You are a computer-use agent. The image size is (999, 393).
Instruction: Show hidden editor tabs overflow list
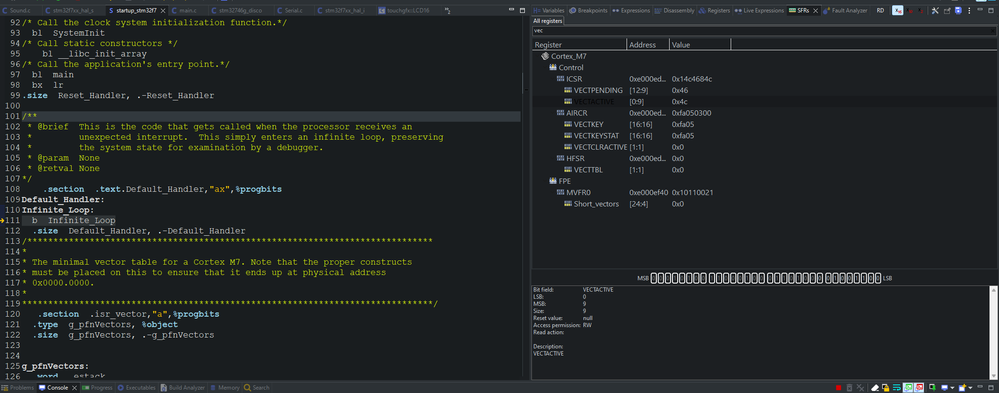click(x=447, y=11)
